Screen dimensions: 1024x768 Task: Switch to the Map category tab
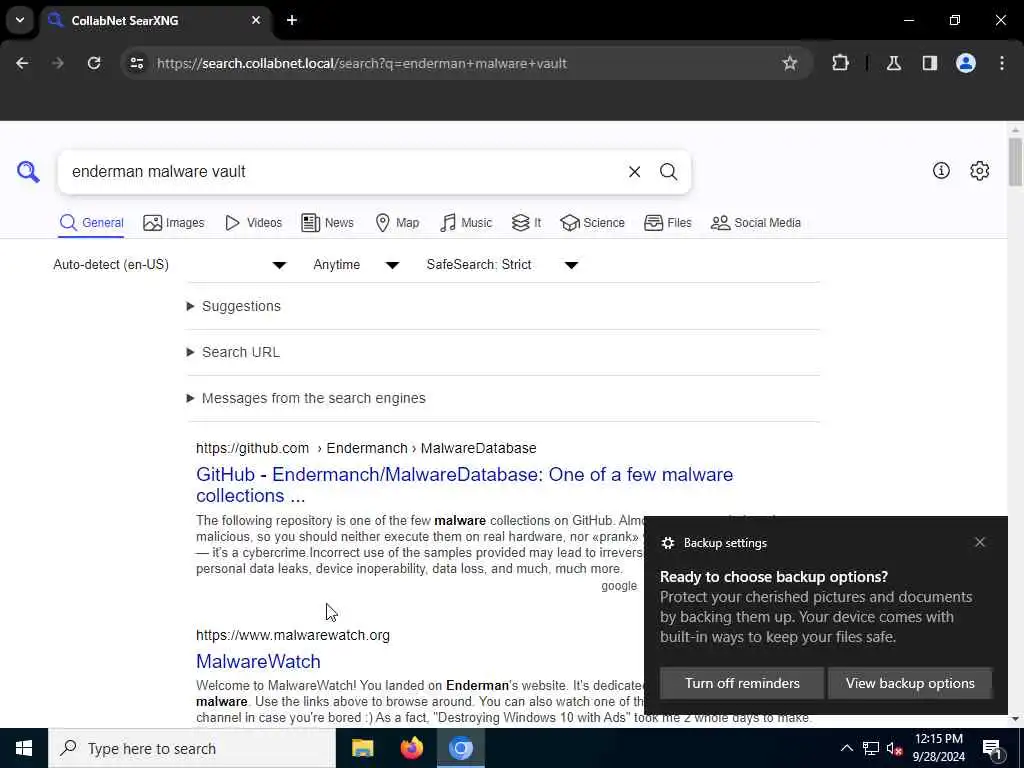click(x=397, y=223)
